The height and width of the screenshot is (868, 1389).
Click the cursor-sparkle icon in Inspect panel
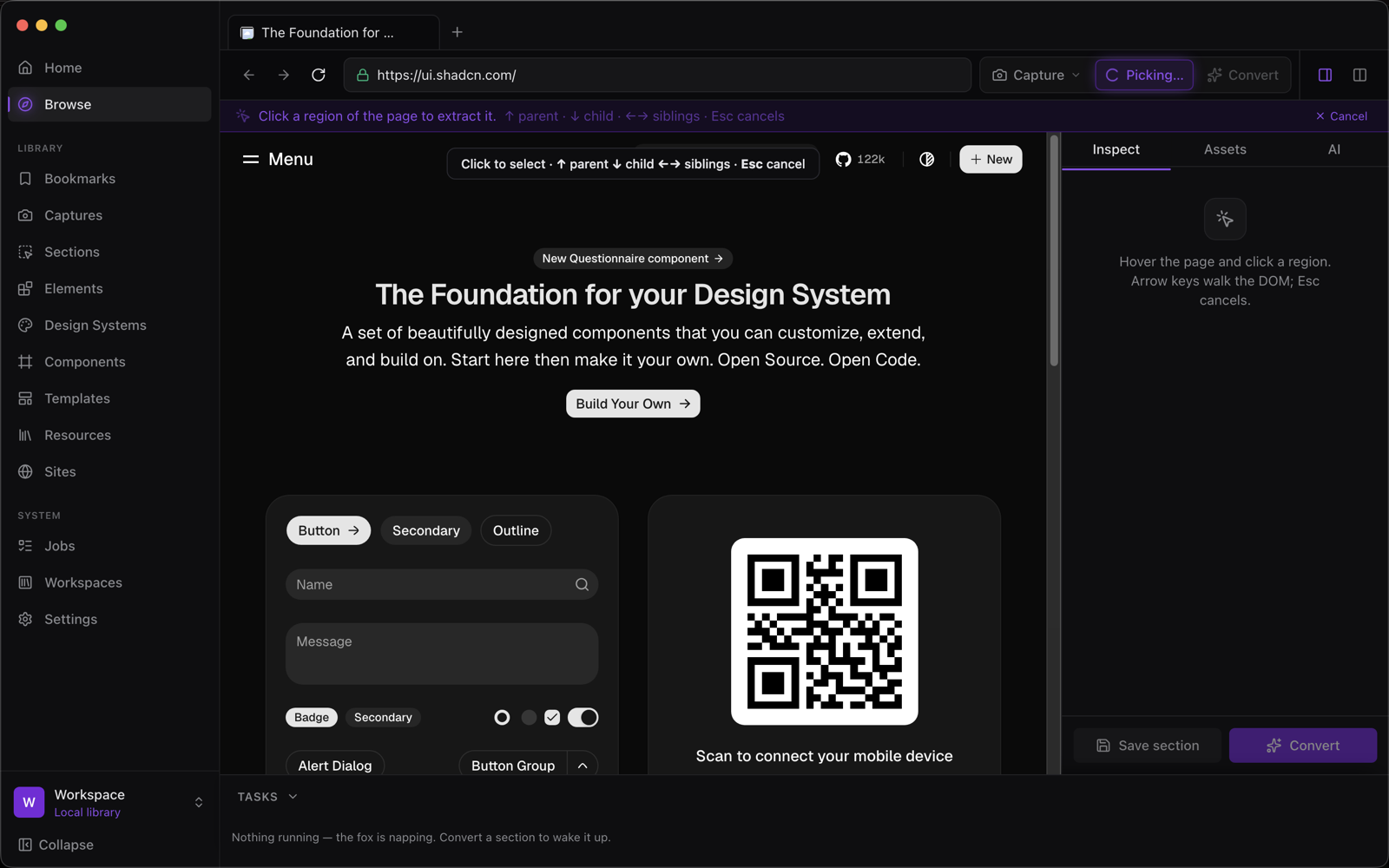(1225, 220)
